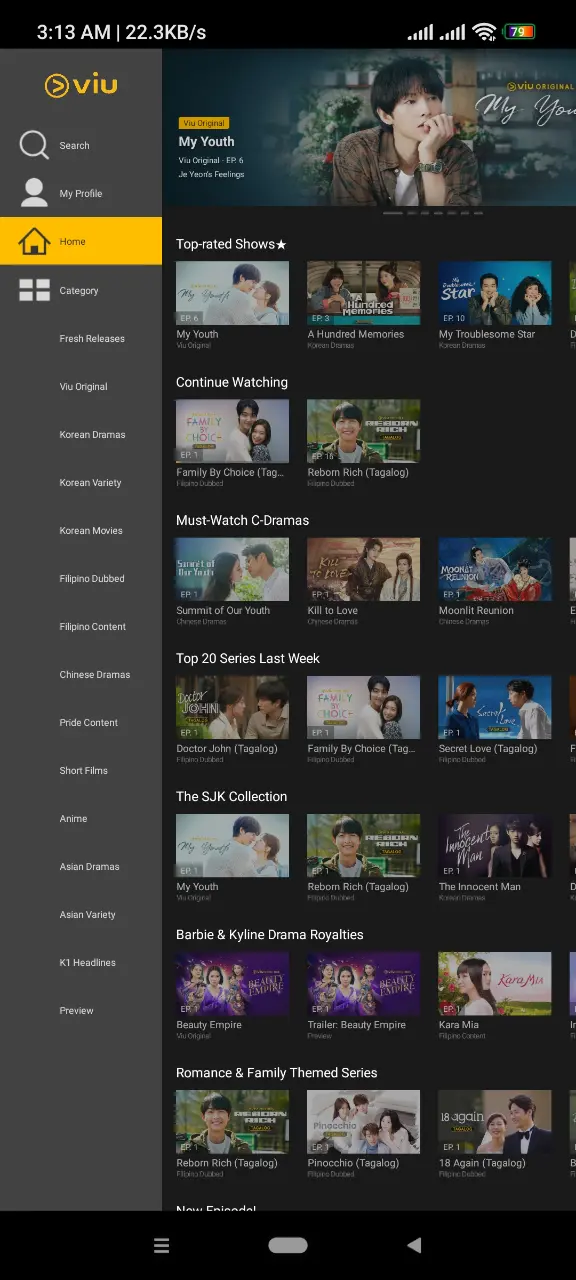576x1280 pixels.
Task: Open Trailer: Beauty Empire thumbnail
Action: (363, 983)
